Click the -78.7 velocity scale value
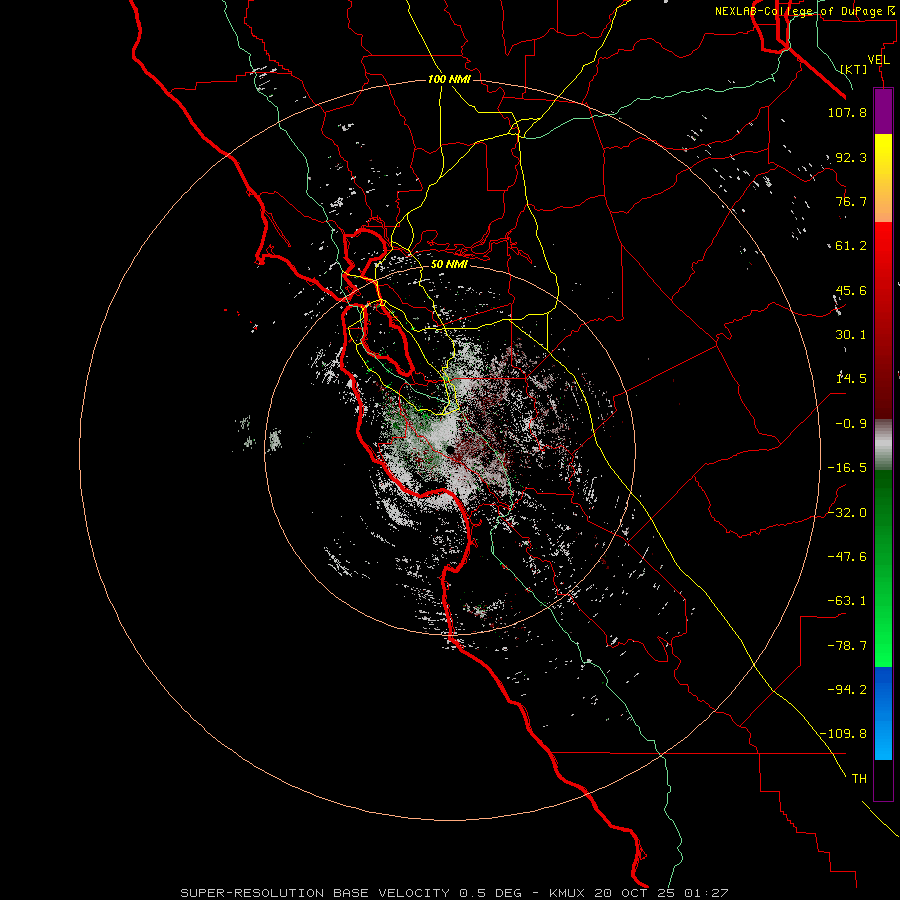Image resolution: width=900 pixels, height=900 pixels. coord(847,646)
